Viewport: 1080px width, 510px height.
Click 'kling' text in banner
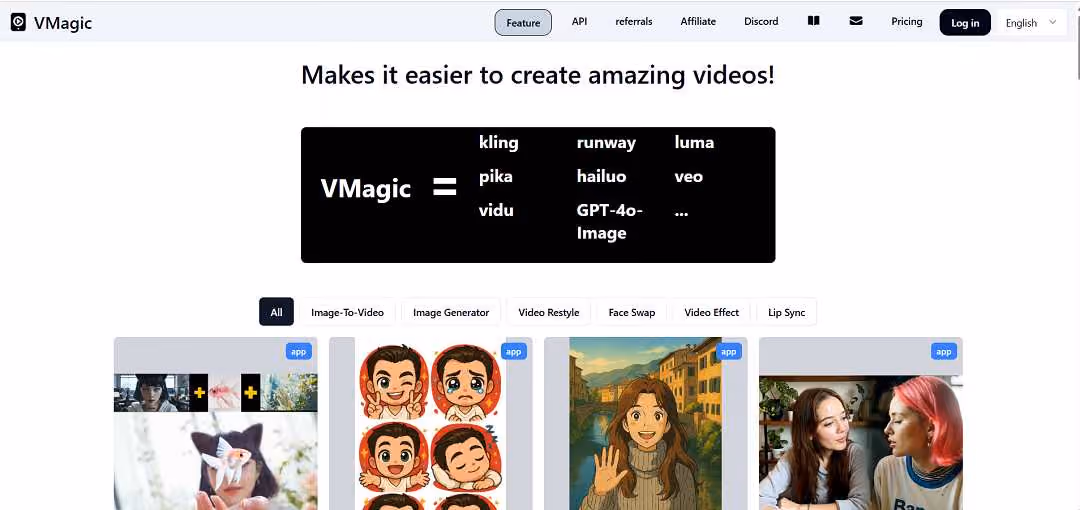499,143
